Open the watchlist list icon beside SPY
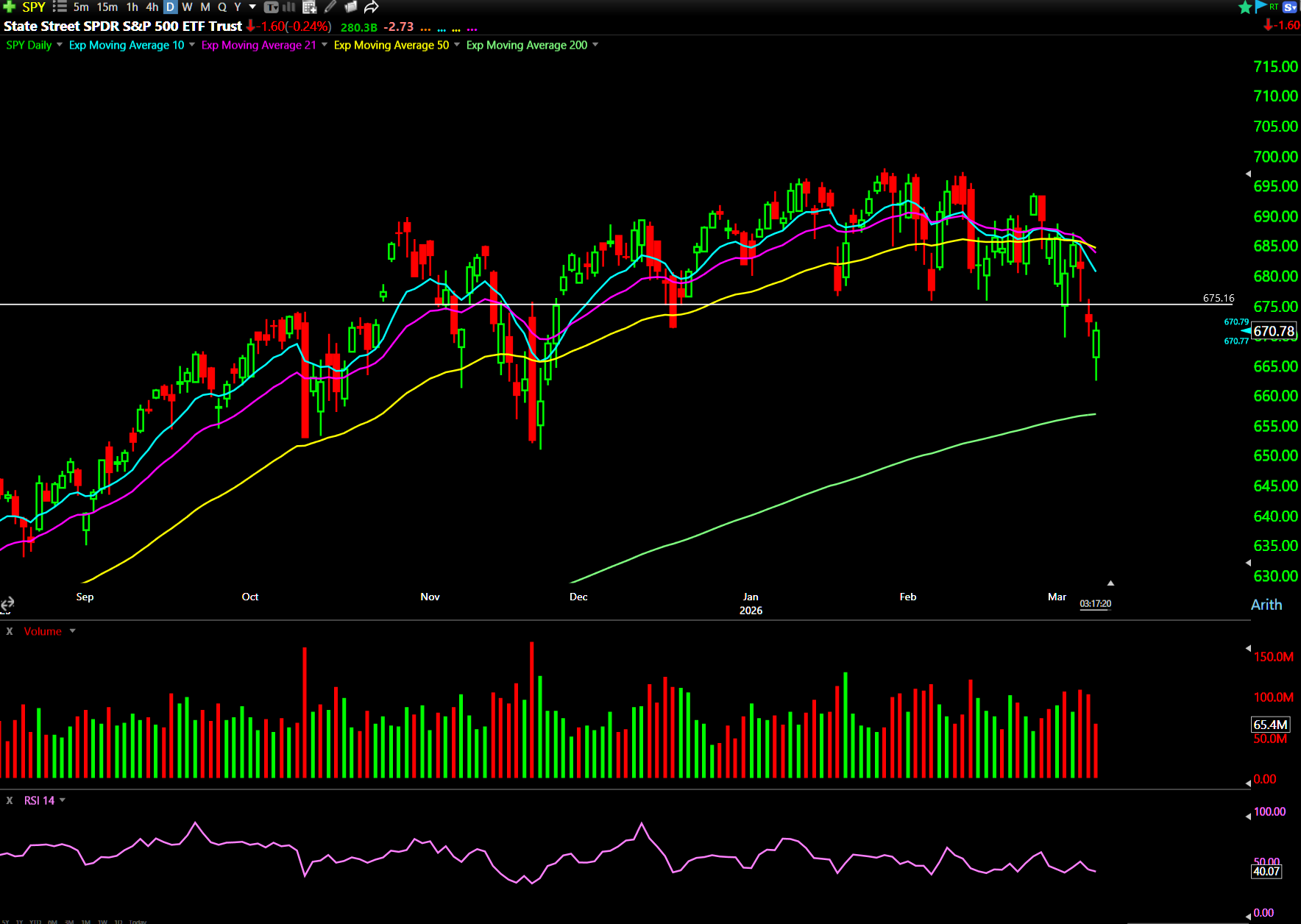1301x924 pixels. (60, 7)
